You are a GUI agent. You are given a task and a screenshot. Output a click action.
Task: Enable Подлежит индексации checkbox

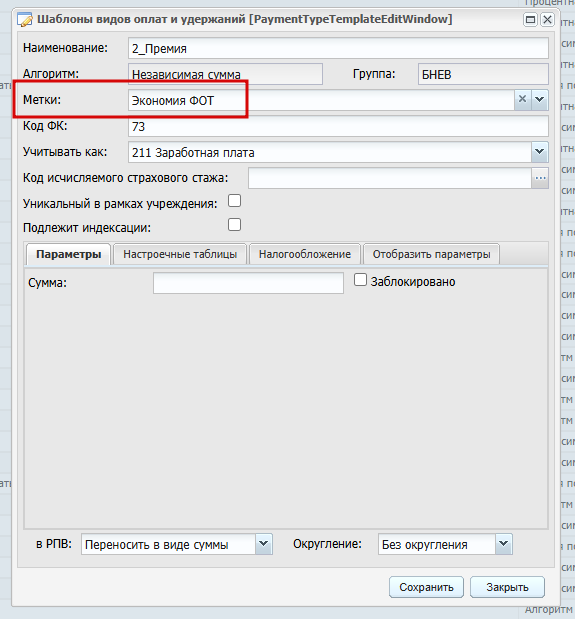tap(234, 225)
